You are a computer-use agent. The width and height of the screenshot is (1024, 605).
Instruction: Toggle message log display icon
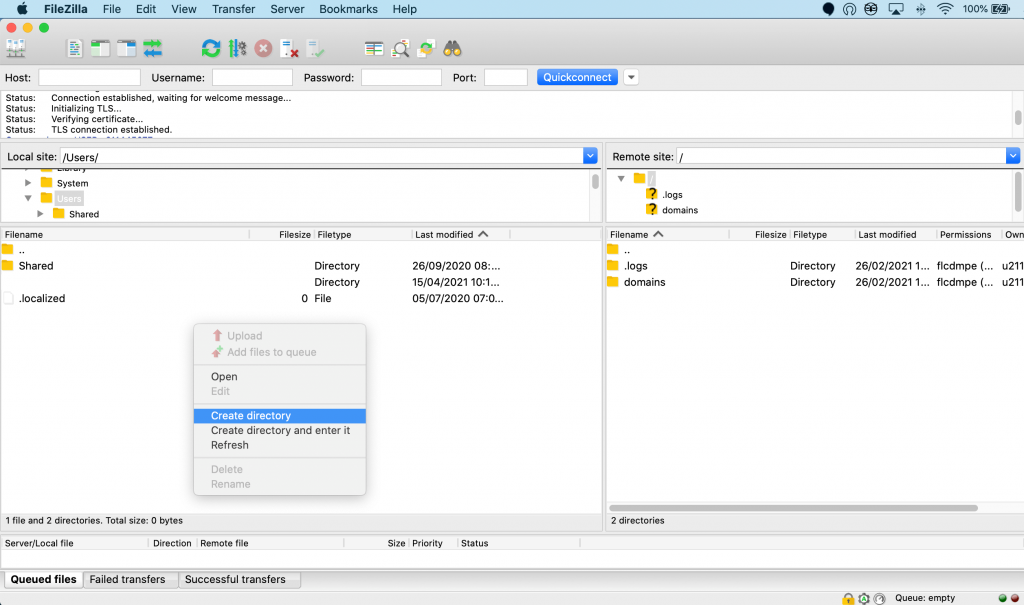[75, 48]
